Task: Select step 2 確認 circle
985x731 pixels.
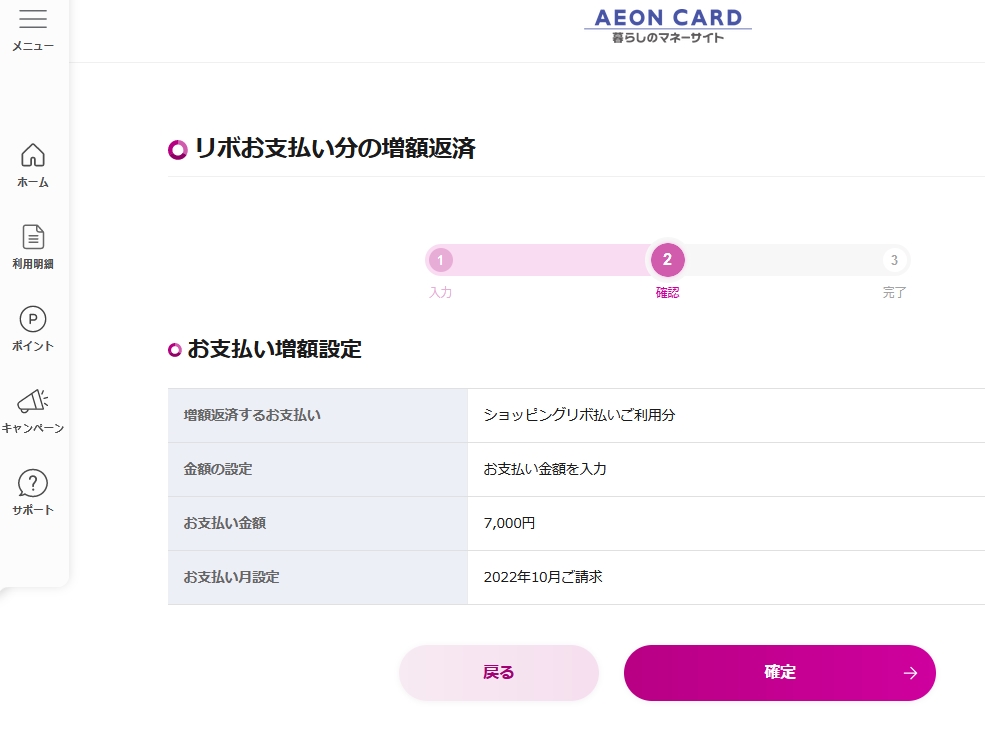Action: [668, 260]
